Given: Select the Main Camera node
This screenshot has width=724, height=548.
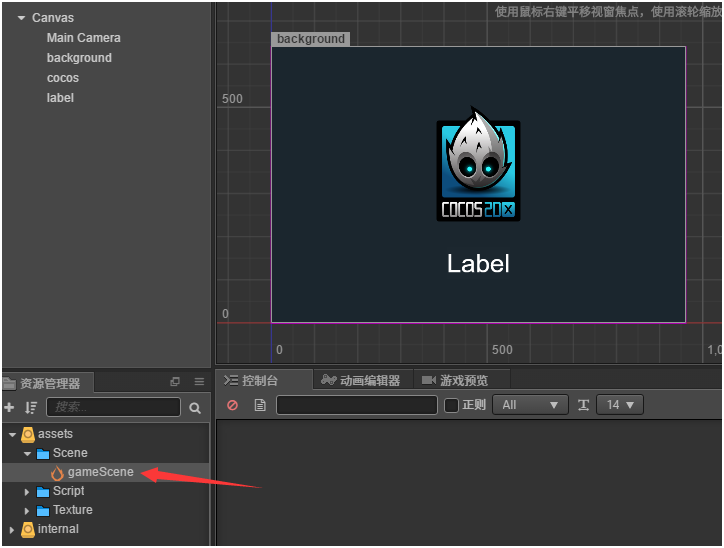Looking at the screenshot, I should [x=84, y=38].
